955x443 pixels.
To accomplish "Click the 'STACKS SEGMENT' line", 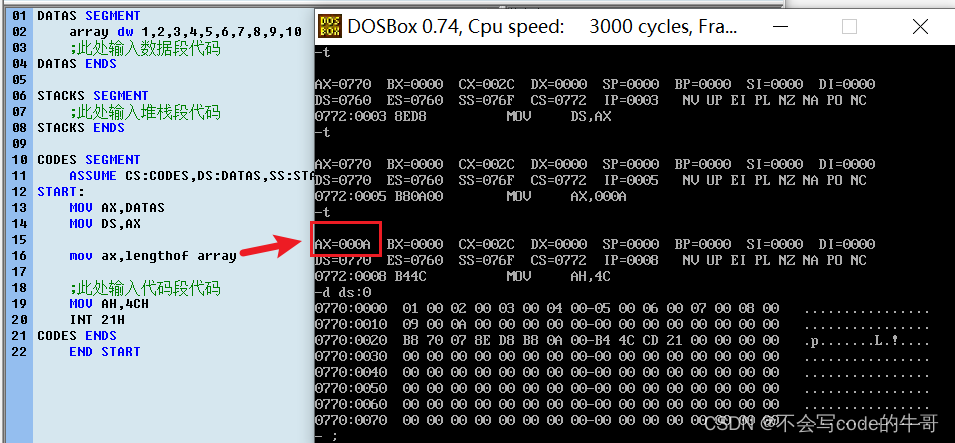I will 93,96.
